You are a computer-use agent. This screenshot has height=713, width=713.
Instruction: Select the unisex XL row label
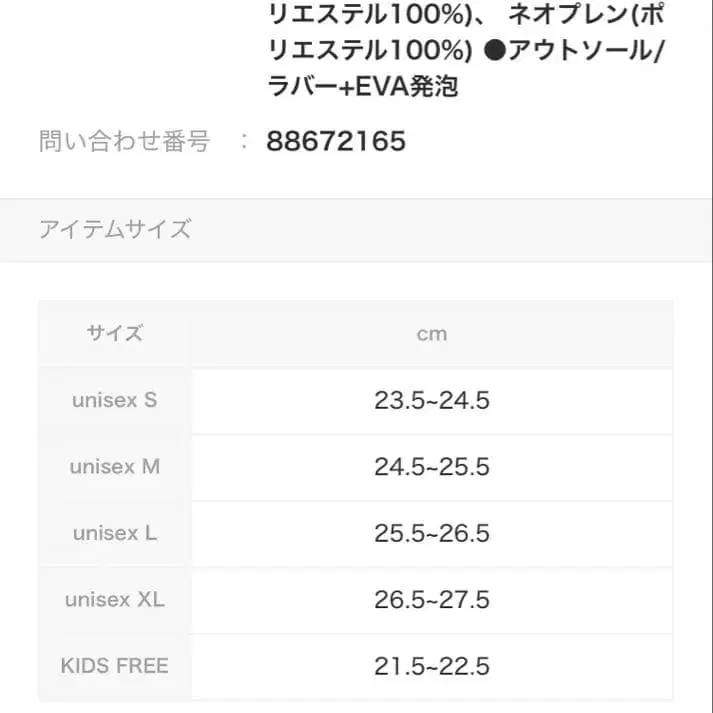115,600
